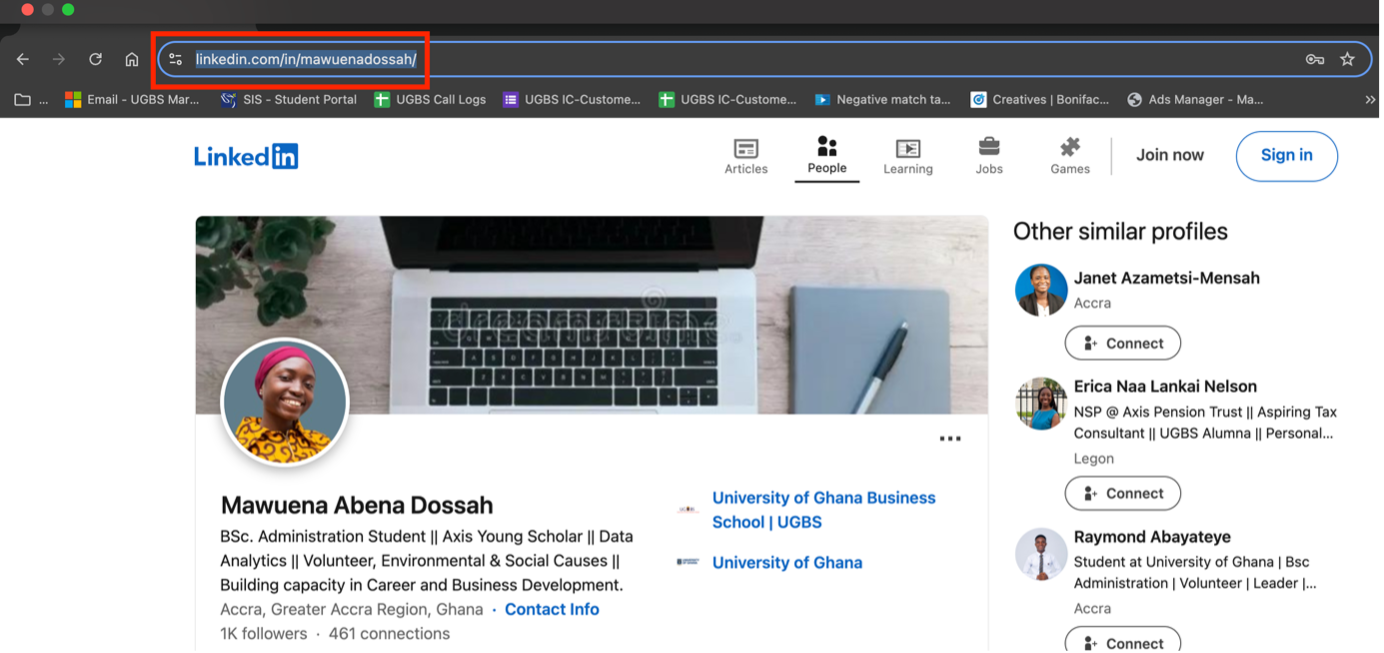Click the LinkedIn logo

[246, 156]
